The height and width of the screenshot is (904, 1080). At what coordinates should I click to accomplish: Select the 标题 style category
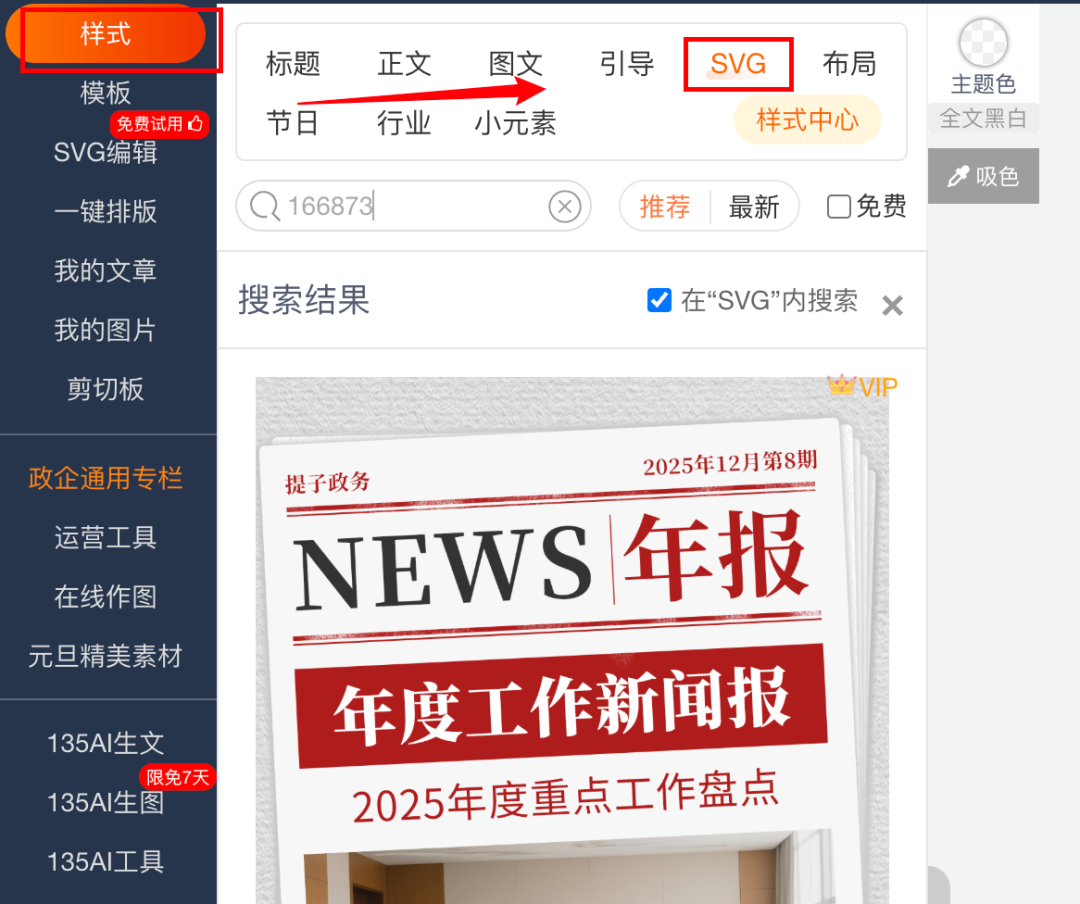[293, 65]
